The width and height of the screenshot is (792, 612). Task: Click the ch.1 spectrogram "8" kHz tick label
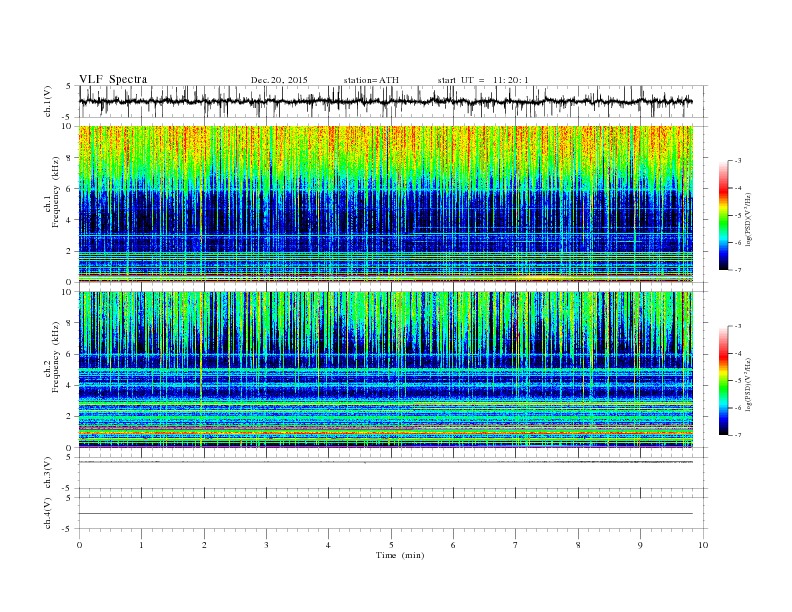(x=69, y=158)
